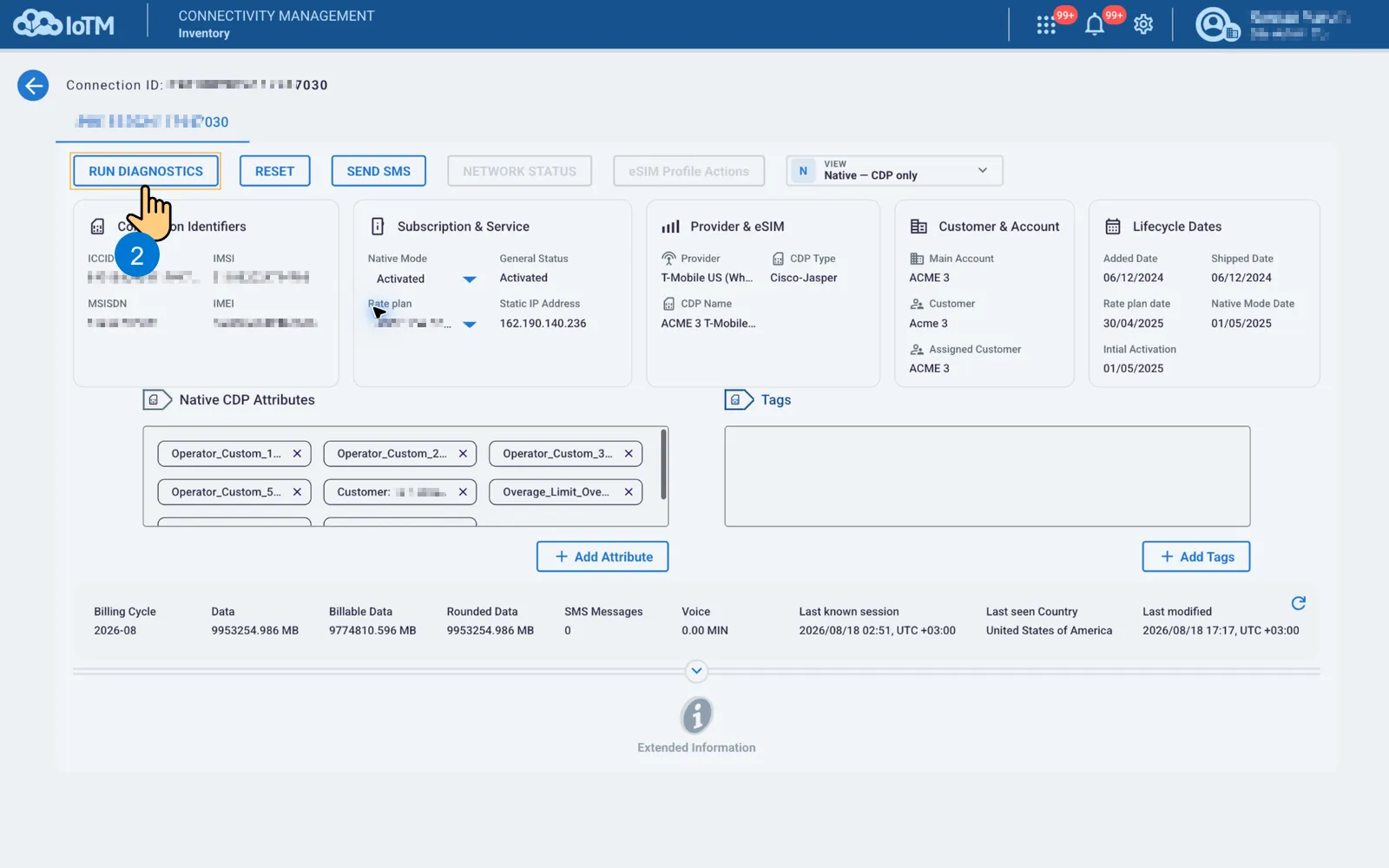This screenshot has height=868, width=1389.
Task: Click the Last modified timestamp value
Action: [1221, 631]
